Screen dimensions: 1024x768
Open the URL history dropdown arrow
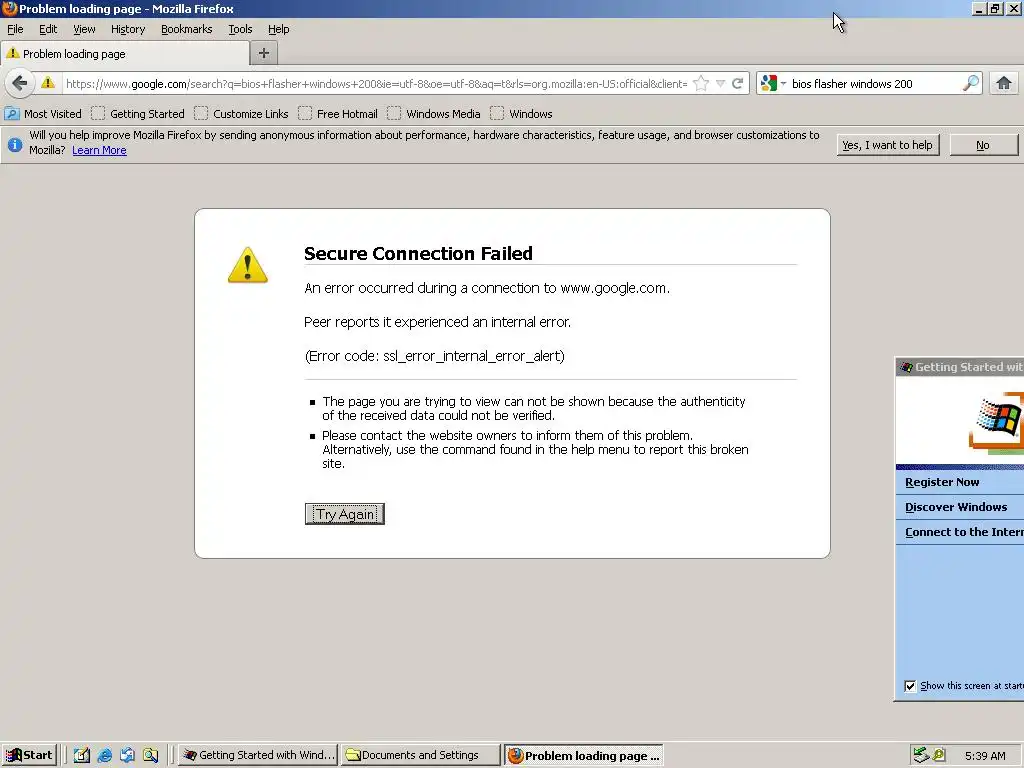point(720,84)
